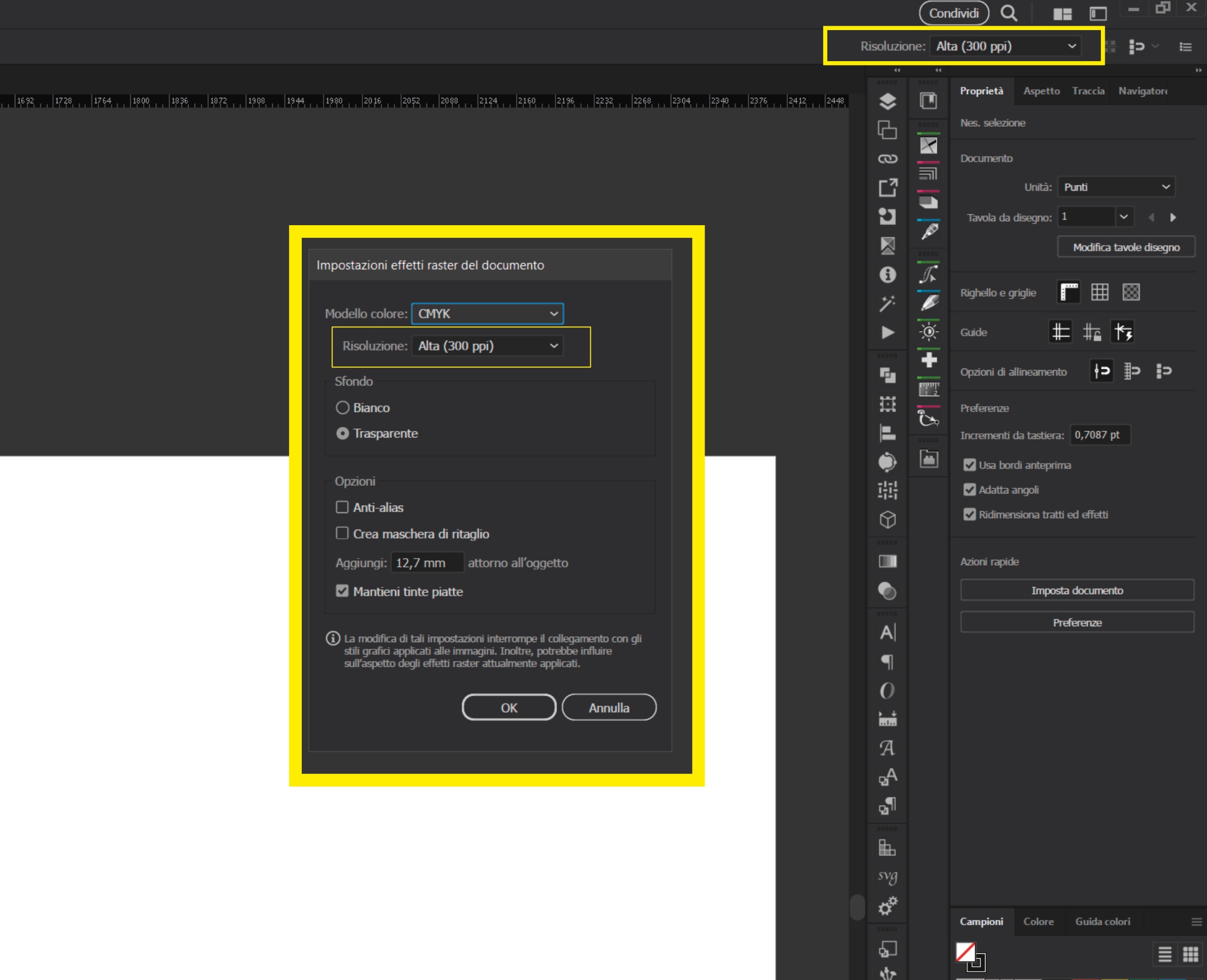Screen dimensions: 1207x980
Task: Open the Risoluzione dropdown in the dialog
Action: tap(485, 345)
